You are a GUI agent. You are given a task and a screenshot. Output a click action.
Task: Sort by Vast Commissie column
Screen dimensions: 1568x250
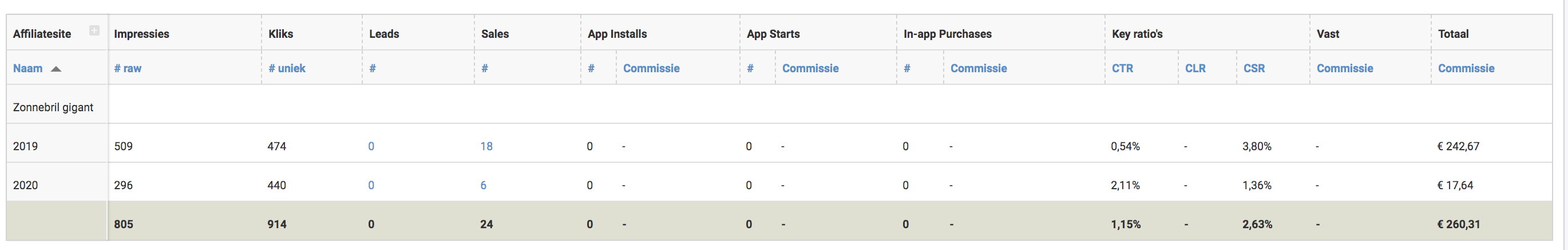tap(1345, 68)
